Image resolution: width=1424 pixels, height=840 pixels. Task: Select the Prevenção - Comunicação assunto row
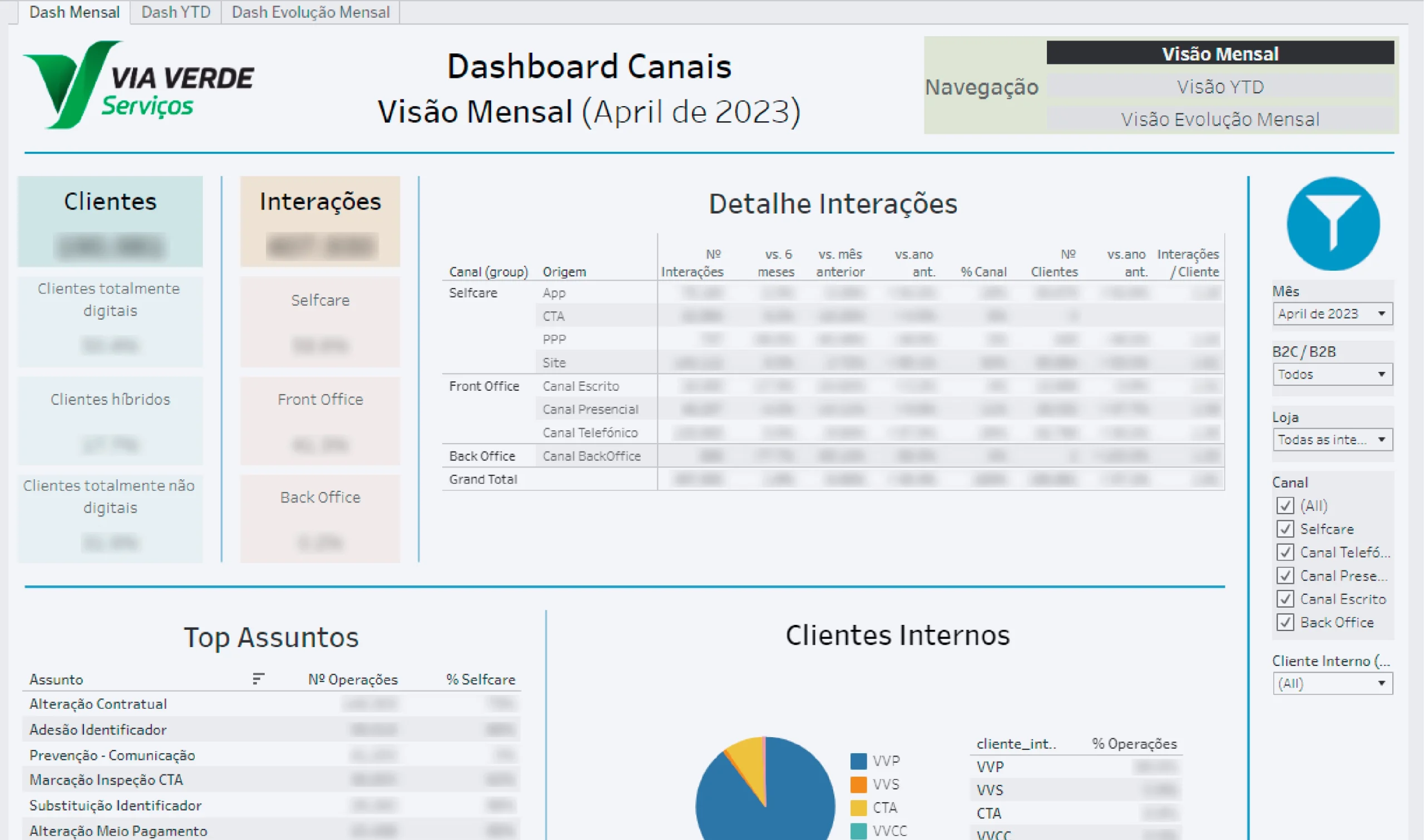click(271, 754)
